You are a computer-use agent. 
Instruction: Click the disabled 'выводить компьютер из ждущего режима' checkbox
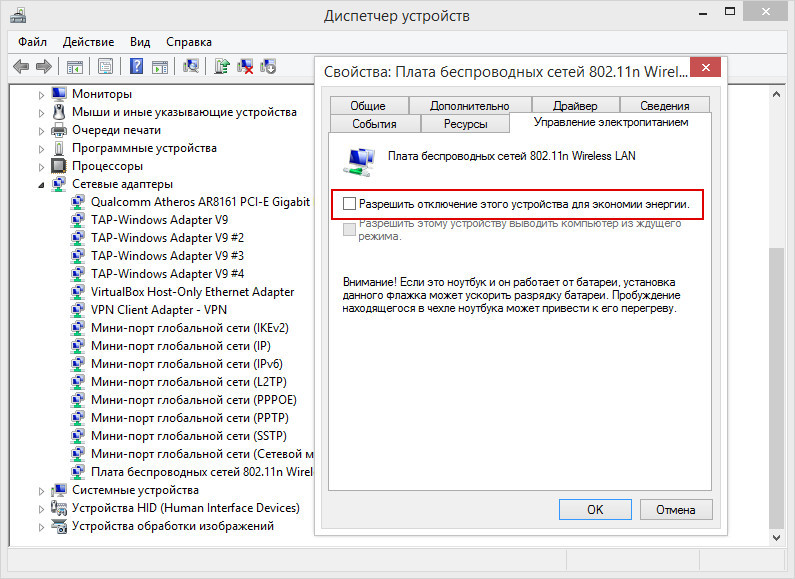pos(349,229)
